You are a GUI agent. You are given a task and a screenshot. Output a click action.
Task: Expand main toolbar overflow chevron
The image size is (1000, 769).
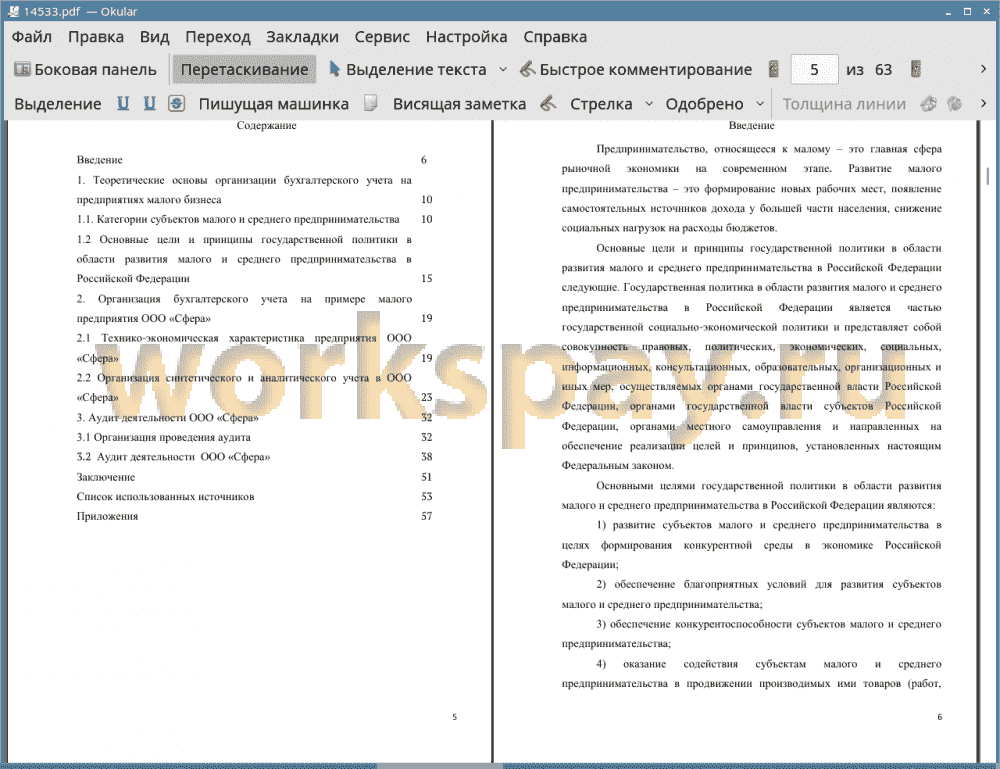coord(983,69)
